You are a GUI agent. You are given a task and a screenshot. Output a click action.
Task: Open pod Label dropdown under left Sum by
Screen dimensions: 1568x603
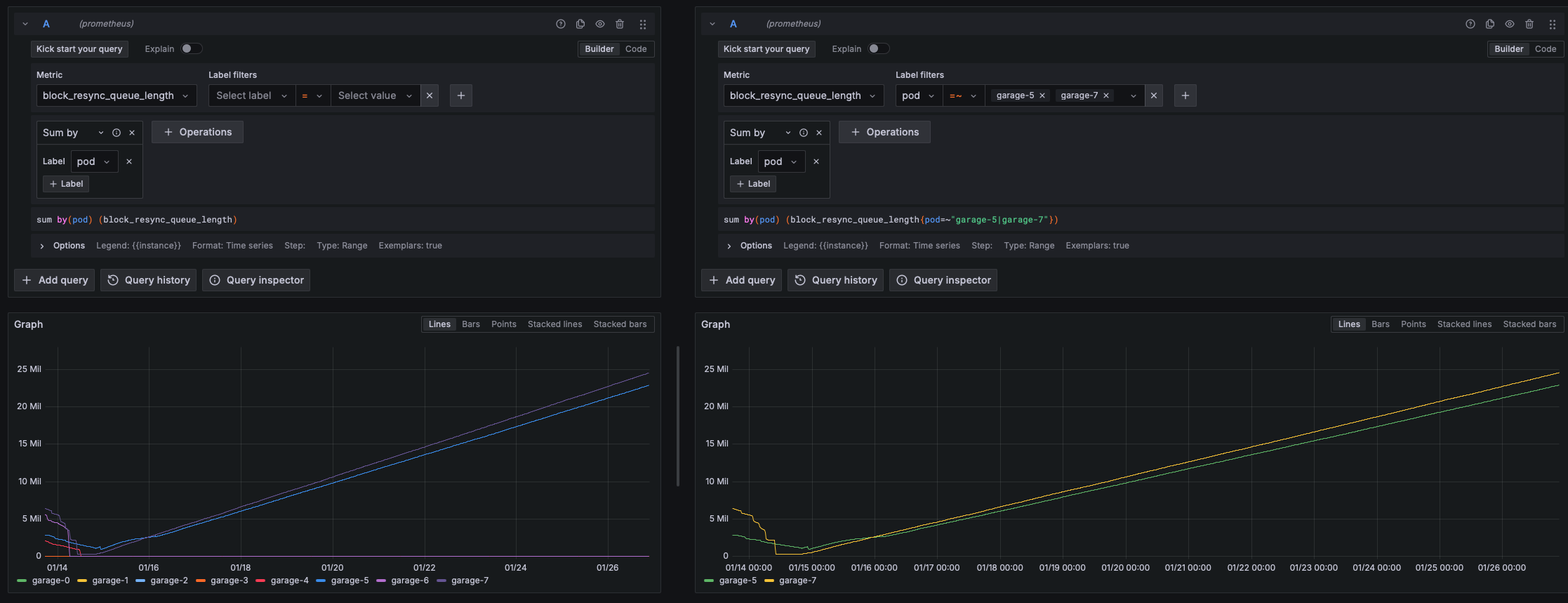(x=94, y=161)
